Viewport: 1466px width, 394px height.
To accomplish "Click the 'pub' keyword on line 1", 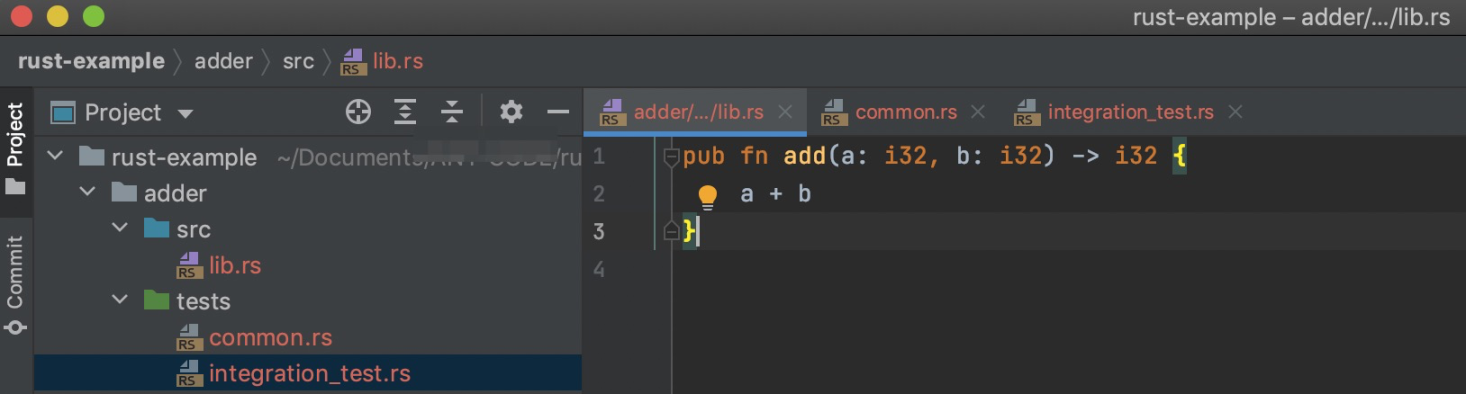I will coord(704,157).
